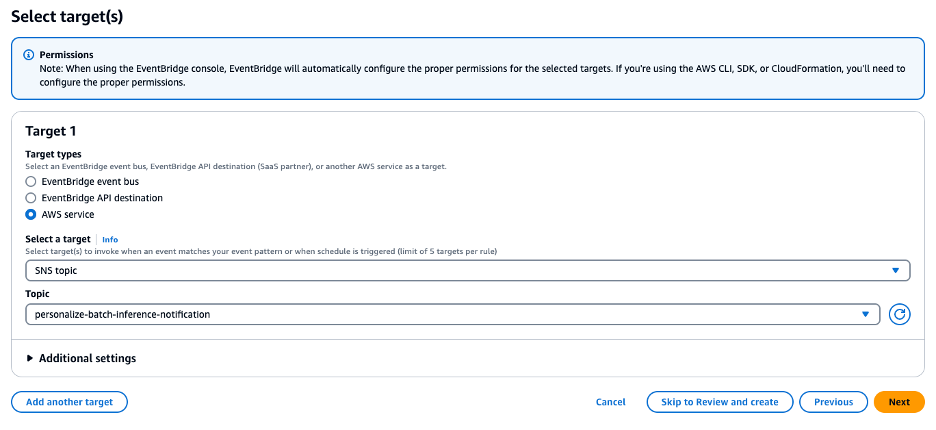Click the SNS topic dropdown arrow
The height and width of the screenshot is (430, 936).
tap(895, 271)
